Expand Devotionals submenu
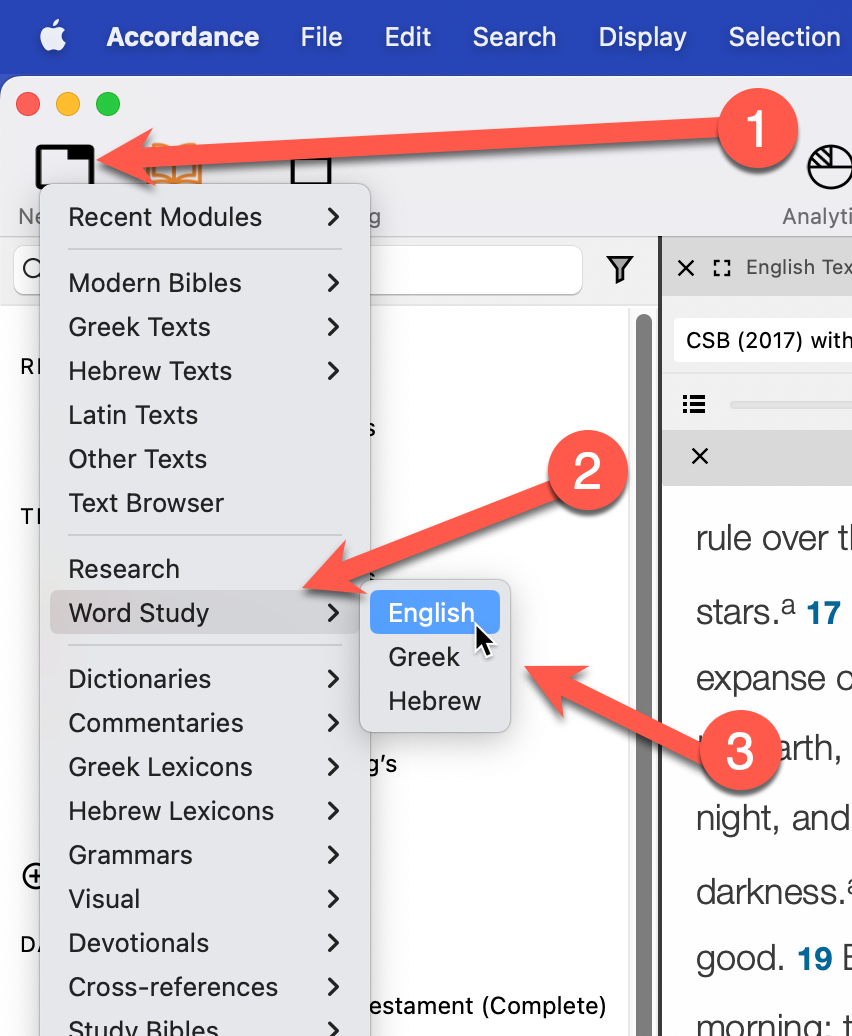This screenshot has height=1036, width=852. click(205, 943)
